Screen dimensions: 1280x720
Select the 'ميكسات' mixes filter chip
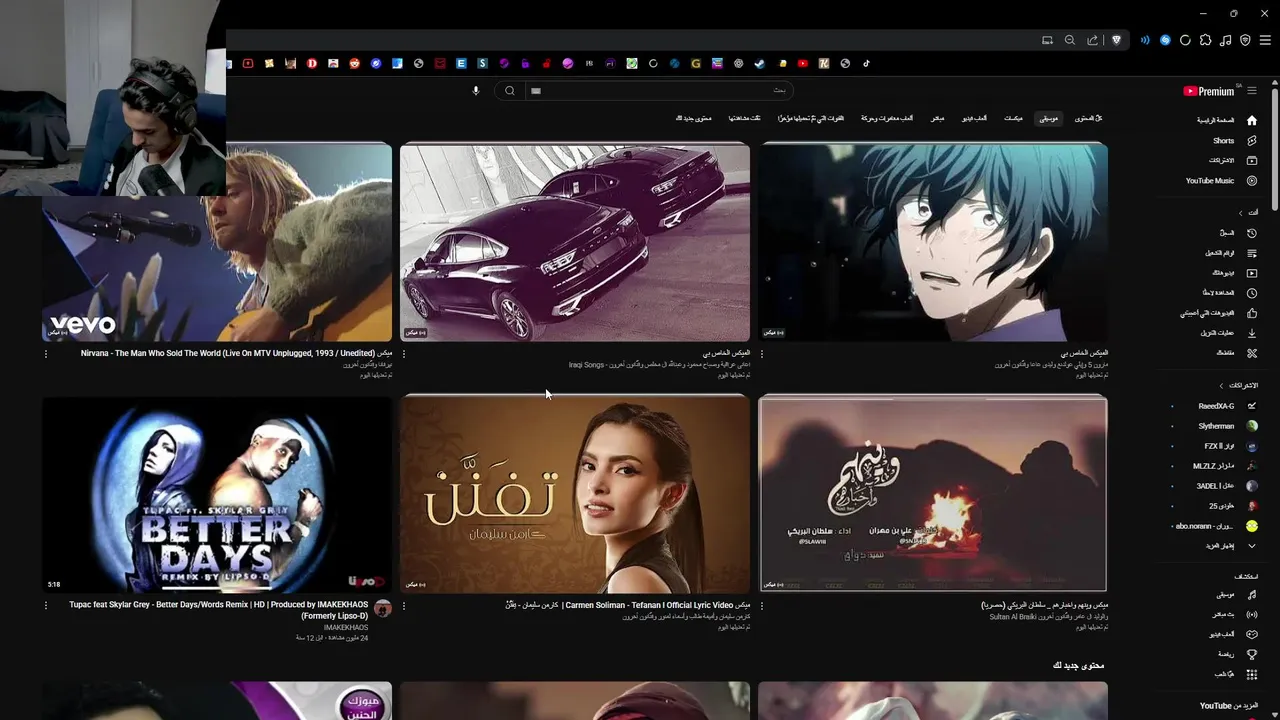pyautogui.click(x=1013, y=118)
